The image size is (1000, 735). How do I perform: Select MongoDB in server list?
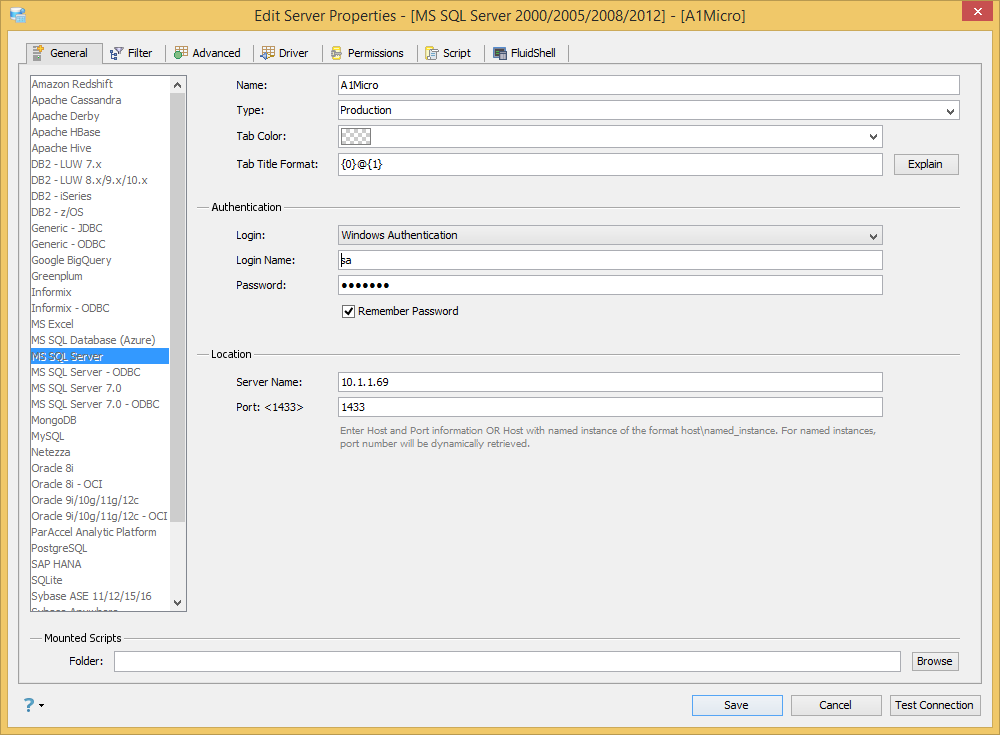click(x=54, y=420)
